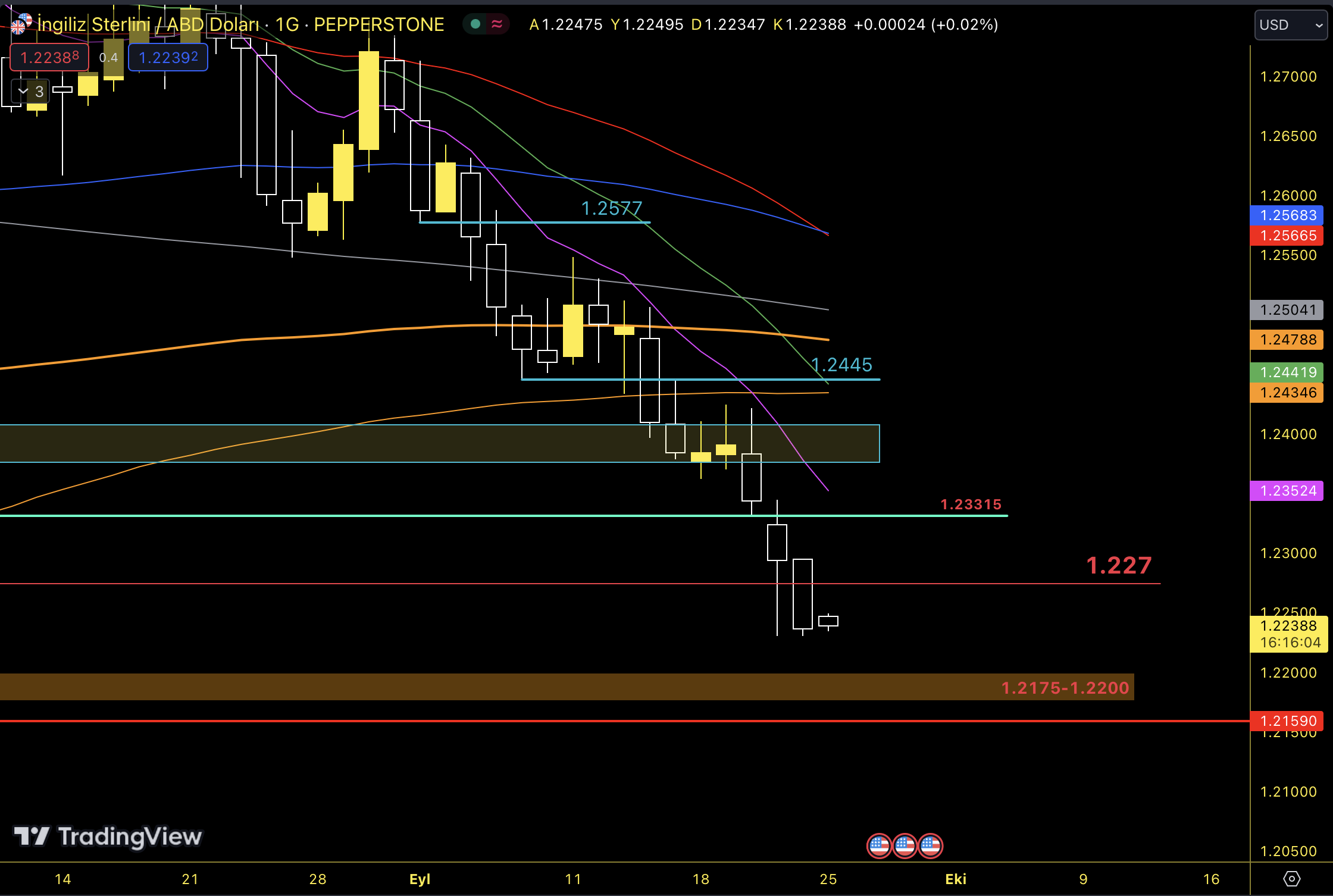Click date 28 on the time axis
This screenshot has width=1333, height=896.
click(x=318, y=879)
